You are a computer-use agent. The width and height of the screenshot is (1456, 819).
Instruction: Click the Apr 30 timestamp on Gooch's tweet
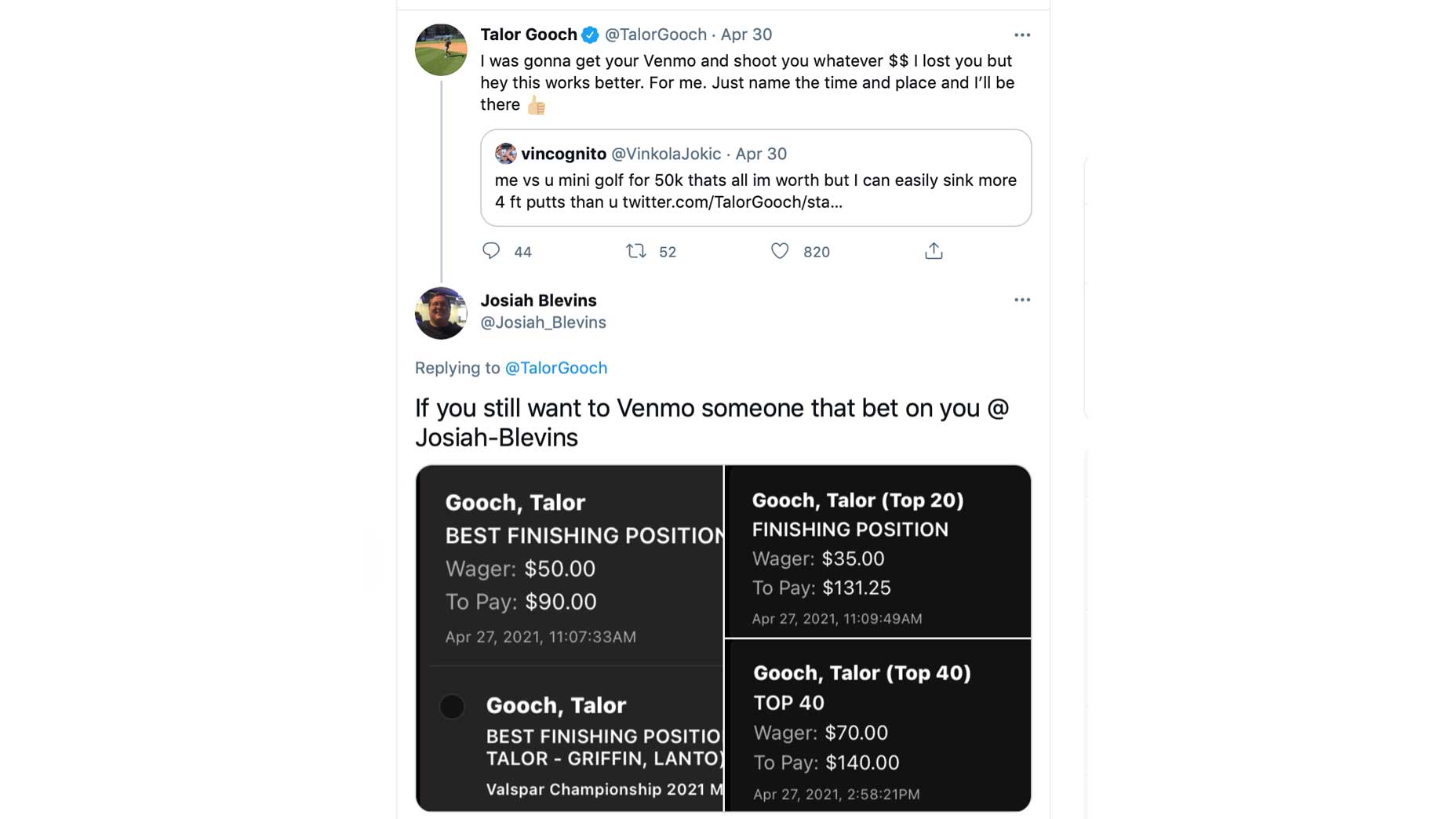pyautogui.click(x=746, y=35)
